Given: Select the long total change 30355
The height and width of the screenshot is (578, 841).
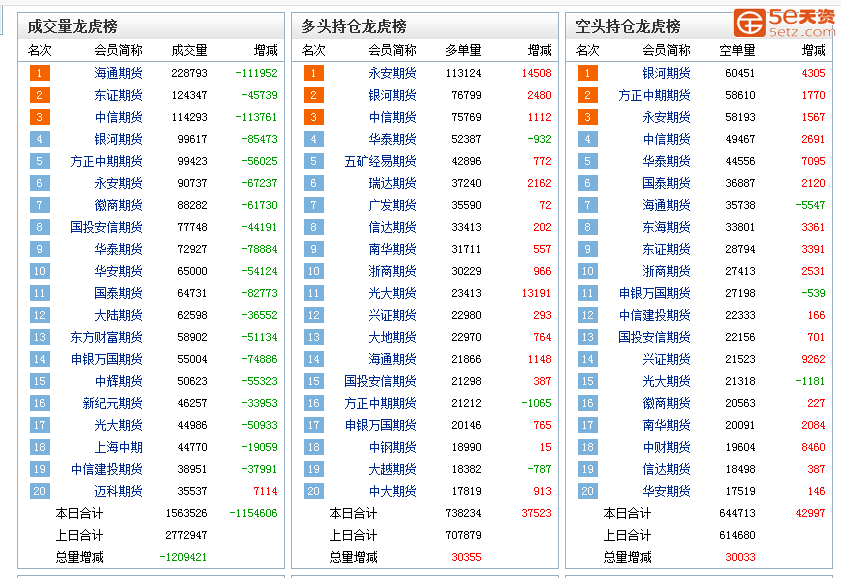Looking at the screenshot, I should click(x=466, y=557).
